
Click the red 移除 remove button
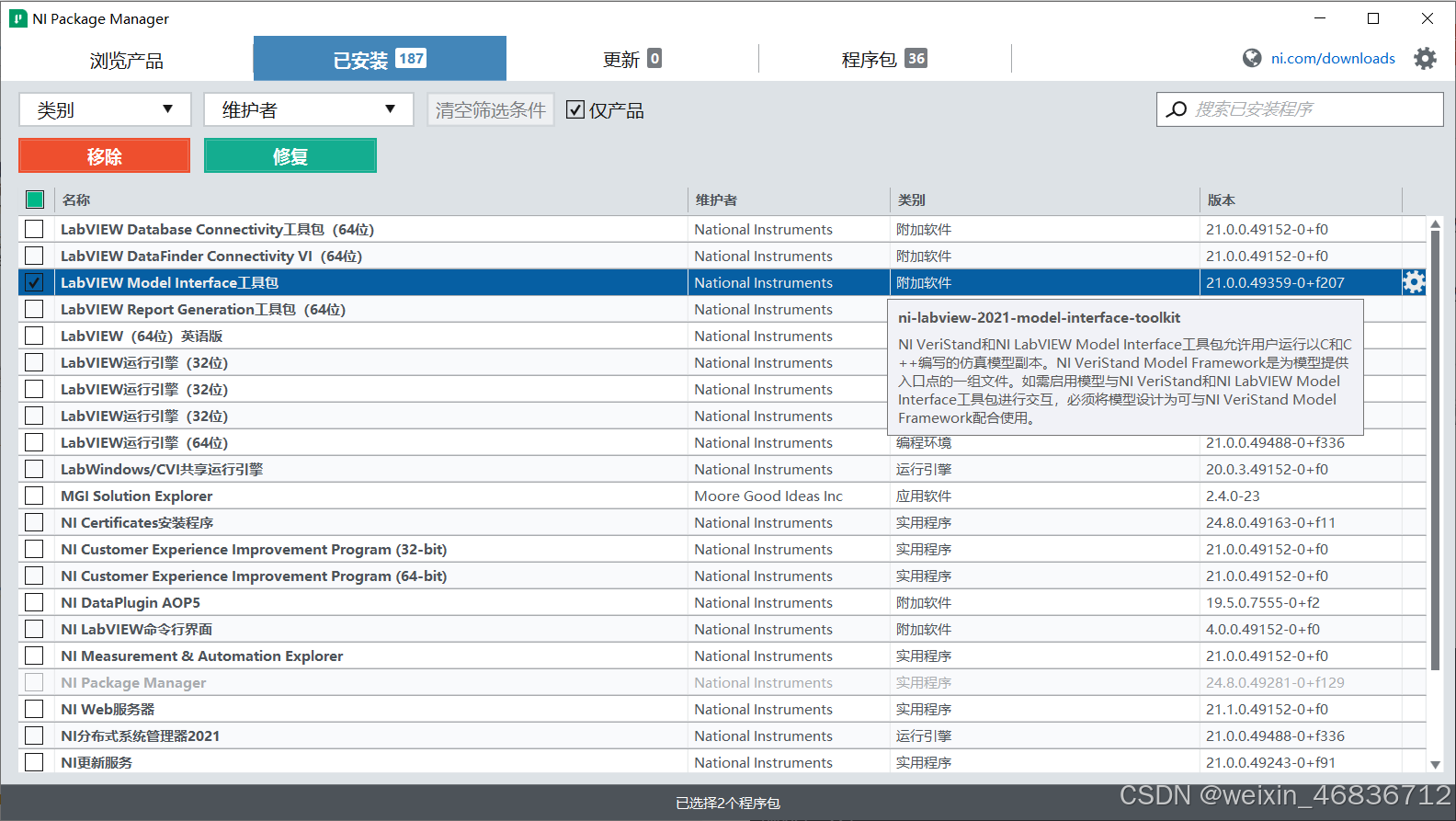tap(105, 155)
